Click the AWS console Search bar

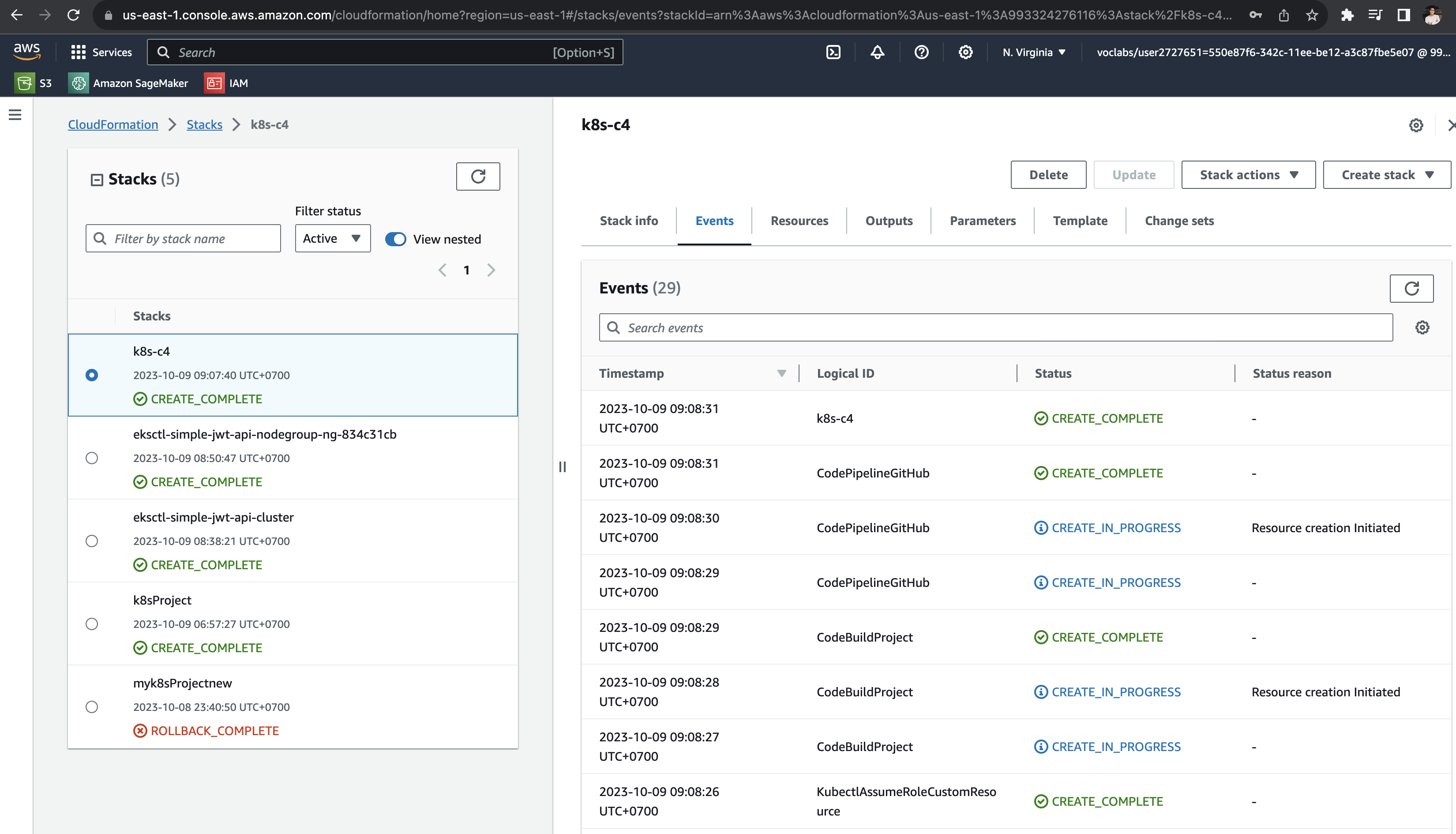tap(385, 52)
